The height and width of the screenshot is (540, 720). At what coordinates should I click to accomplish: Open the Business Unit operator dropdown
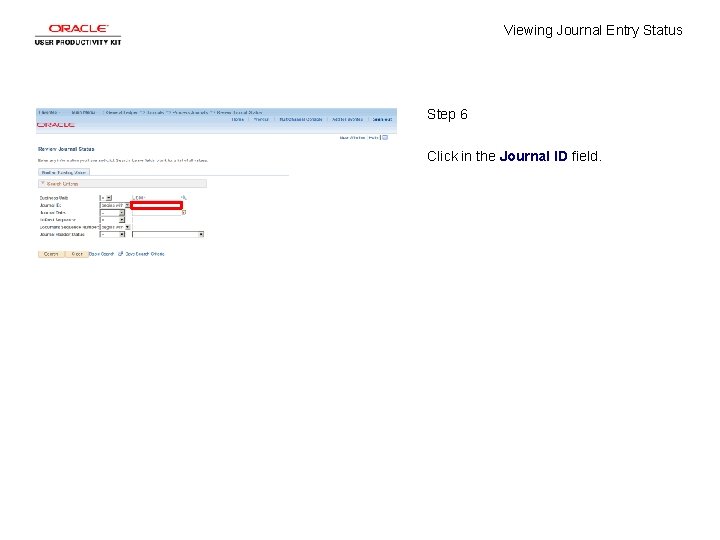click(106, 198)
